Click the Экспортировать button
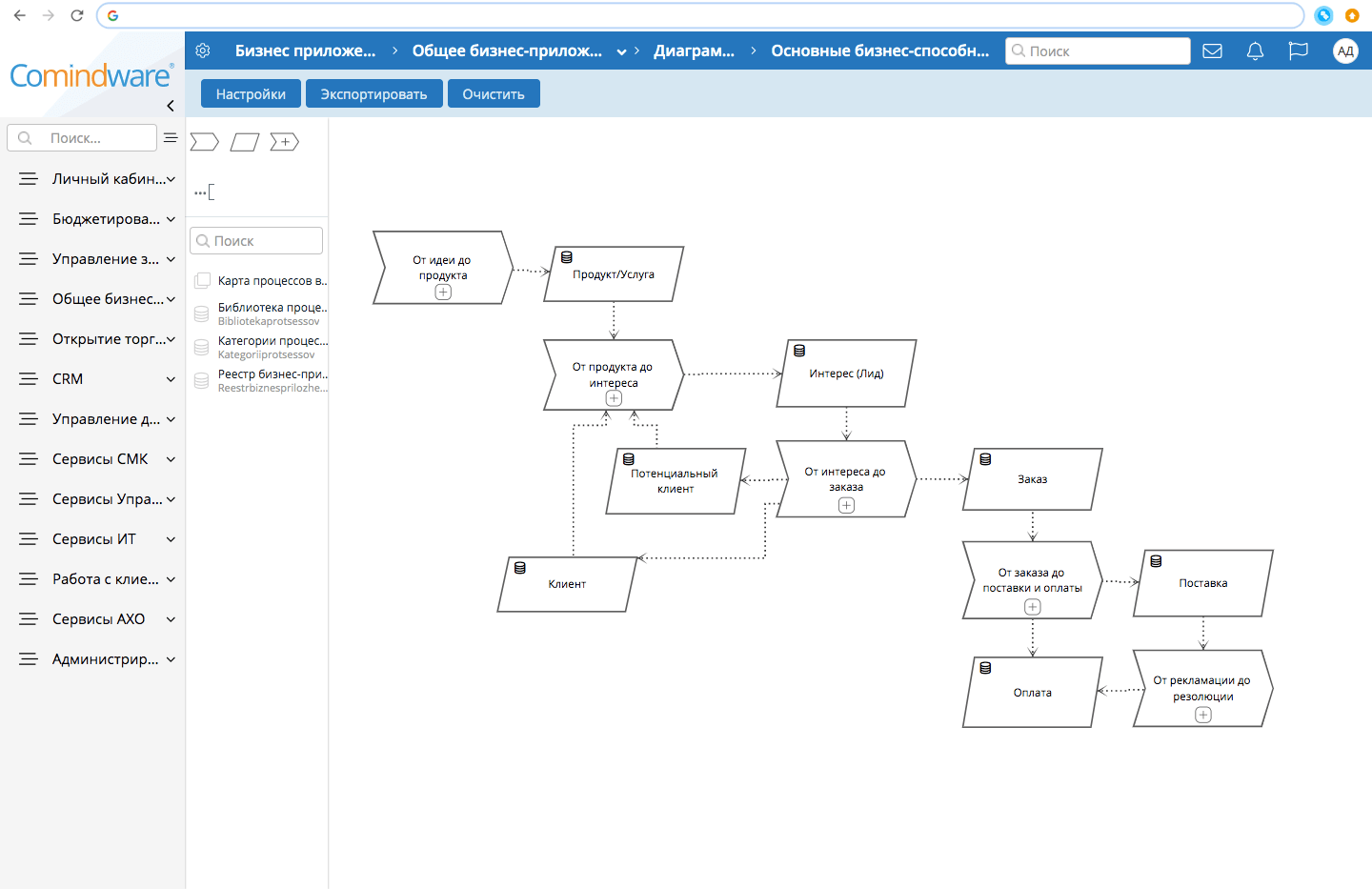1372x889 pixels. click(373, 93)
